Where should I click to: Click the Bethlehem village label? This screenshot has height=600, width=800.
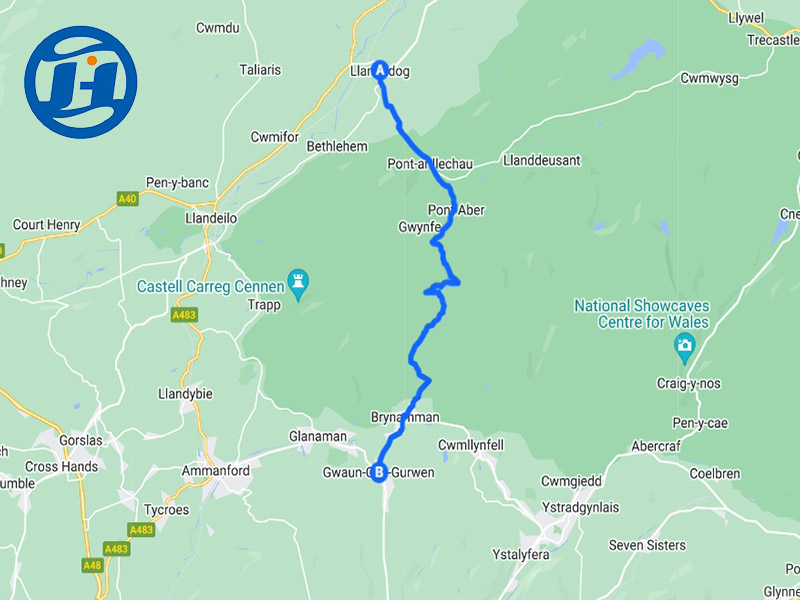pyautogui.click(x=337, y=147)
